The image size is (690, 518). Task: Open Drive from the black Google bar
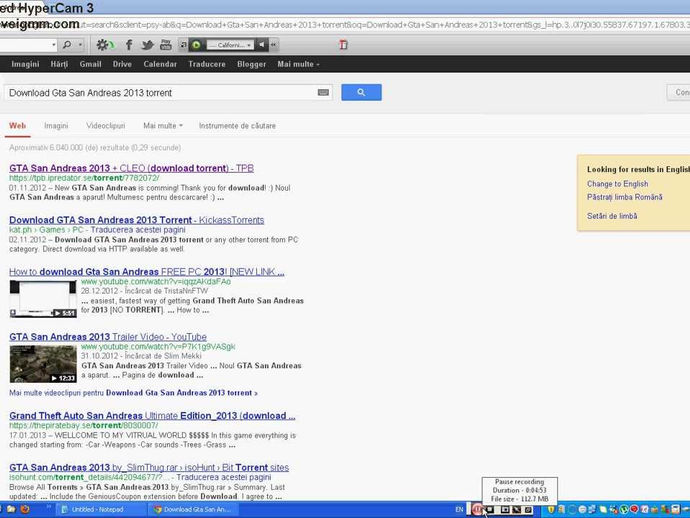click(122, 64)
